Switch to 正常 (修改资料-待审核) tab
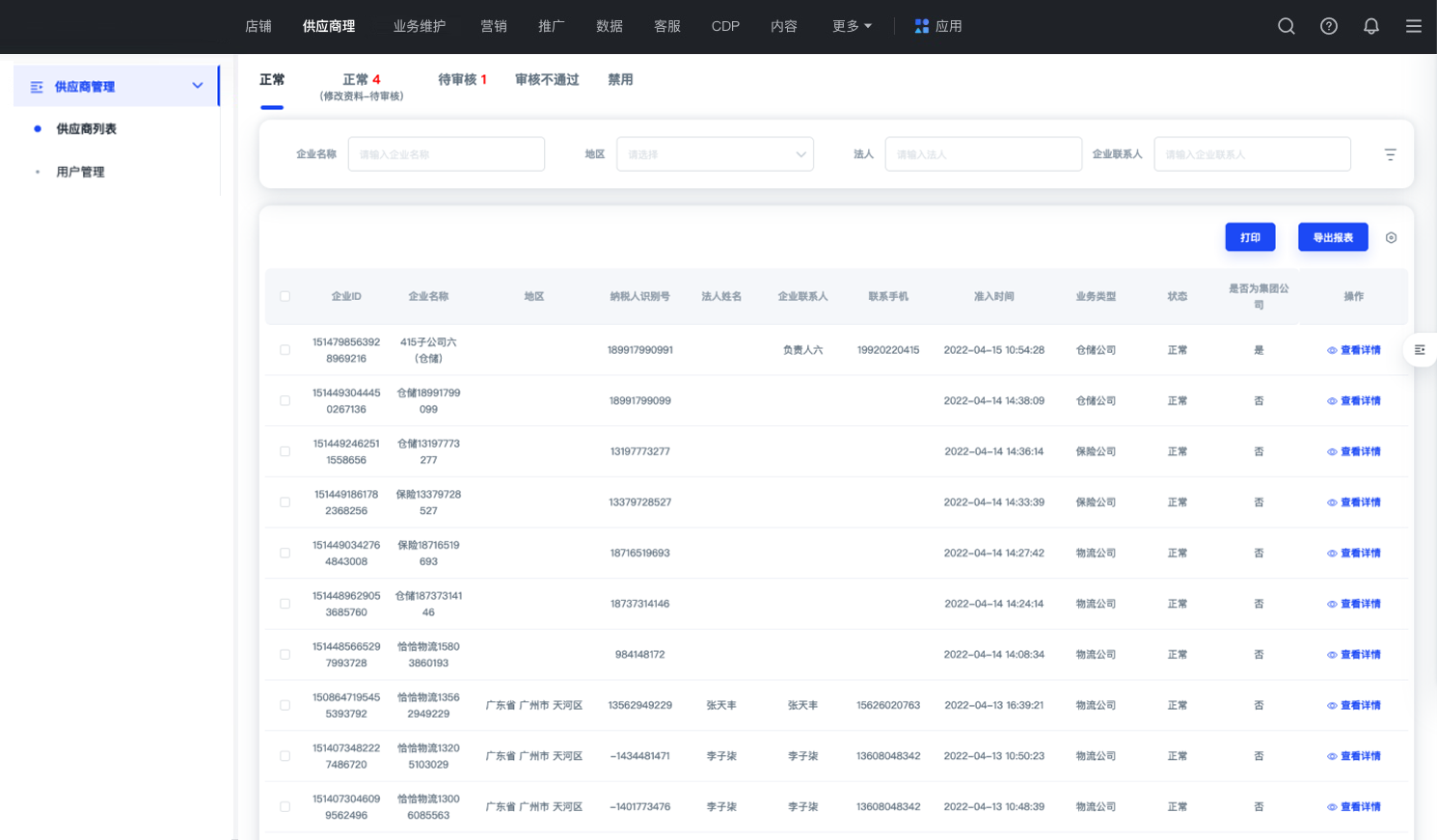Screen dimensions: 1437x840 coord(362,87)
